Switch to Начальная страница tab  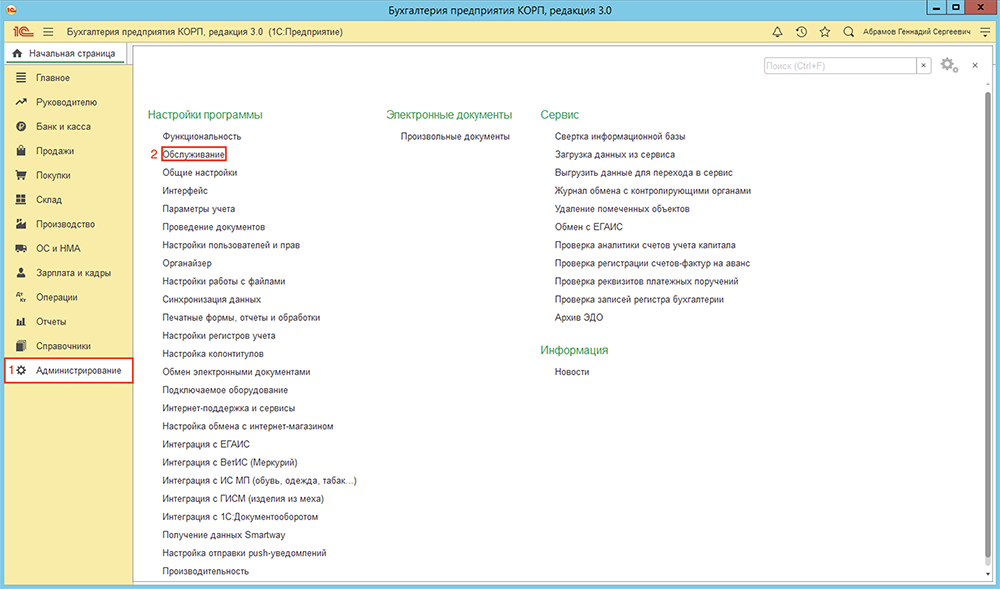click(64, 54)
